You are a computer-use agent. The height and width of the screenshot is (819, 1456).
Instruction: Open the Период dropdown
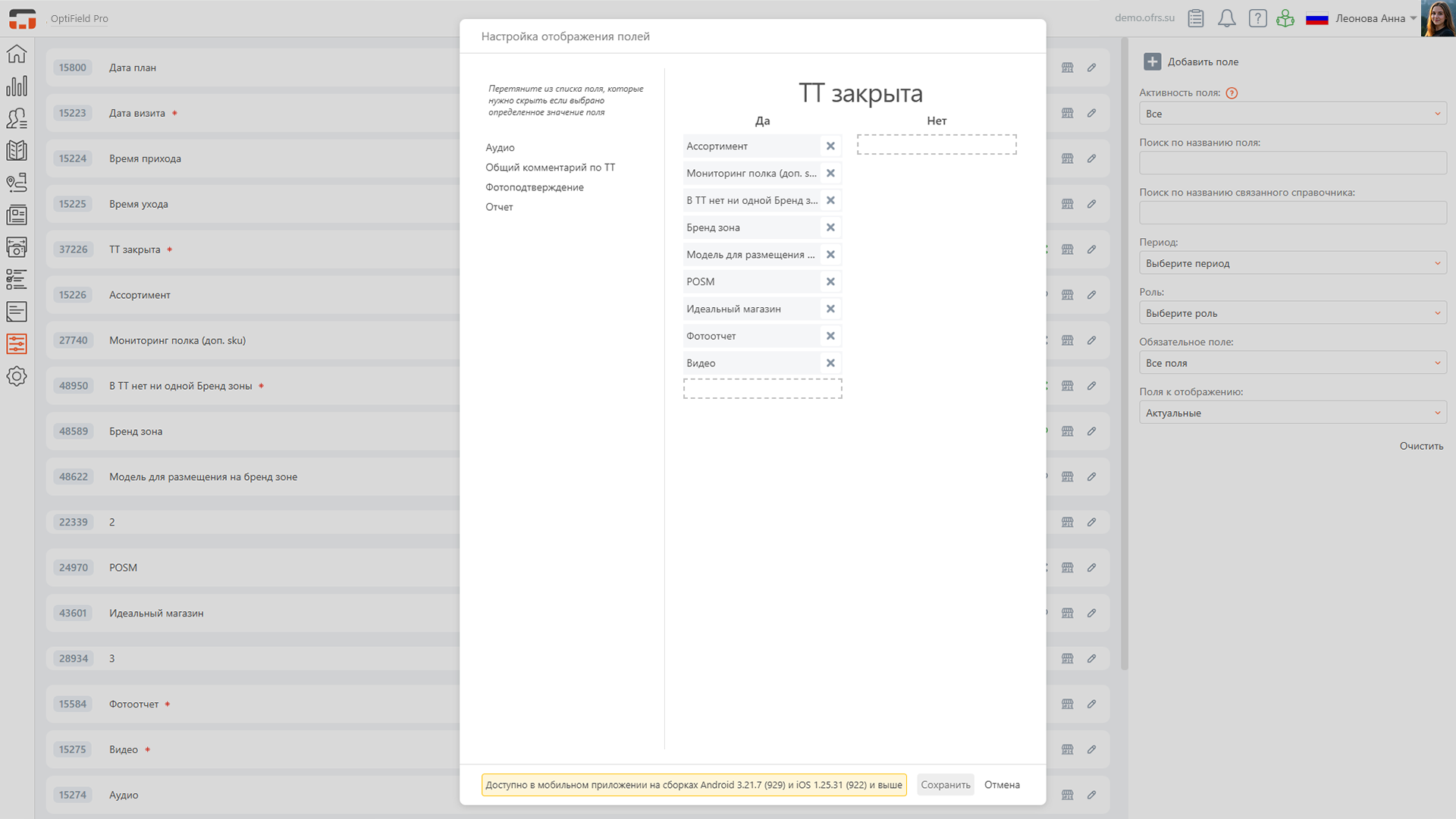(x=1292, y=263)
